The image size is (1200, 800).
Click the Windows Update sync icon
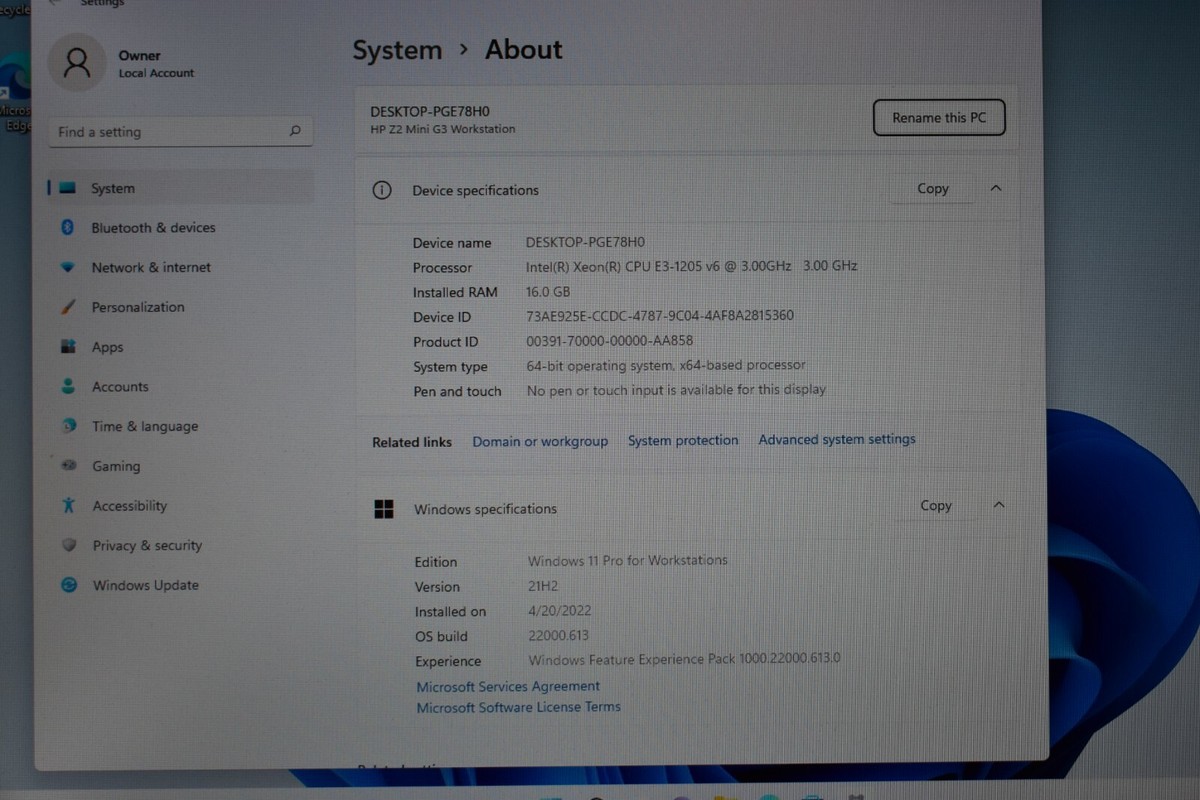(x=69, y=585)
